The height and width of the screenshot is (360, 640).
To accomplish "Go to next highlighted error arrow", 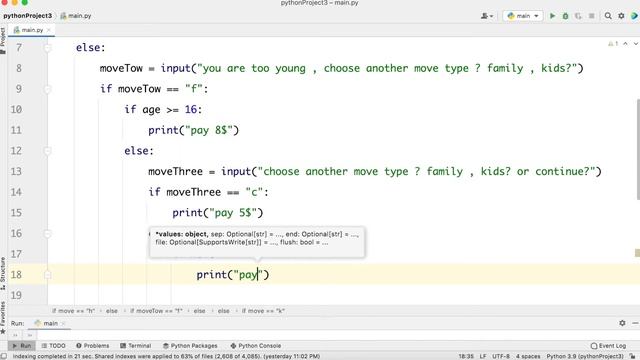I will click(x=636, y=44).
